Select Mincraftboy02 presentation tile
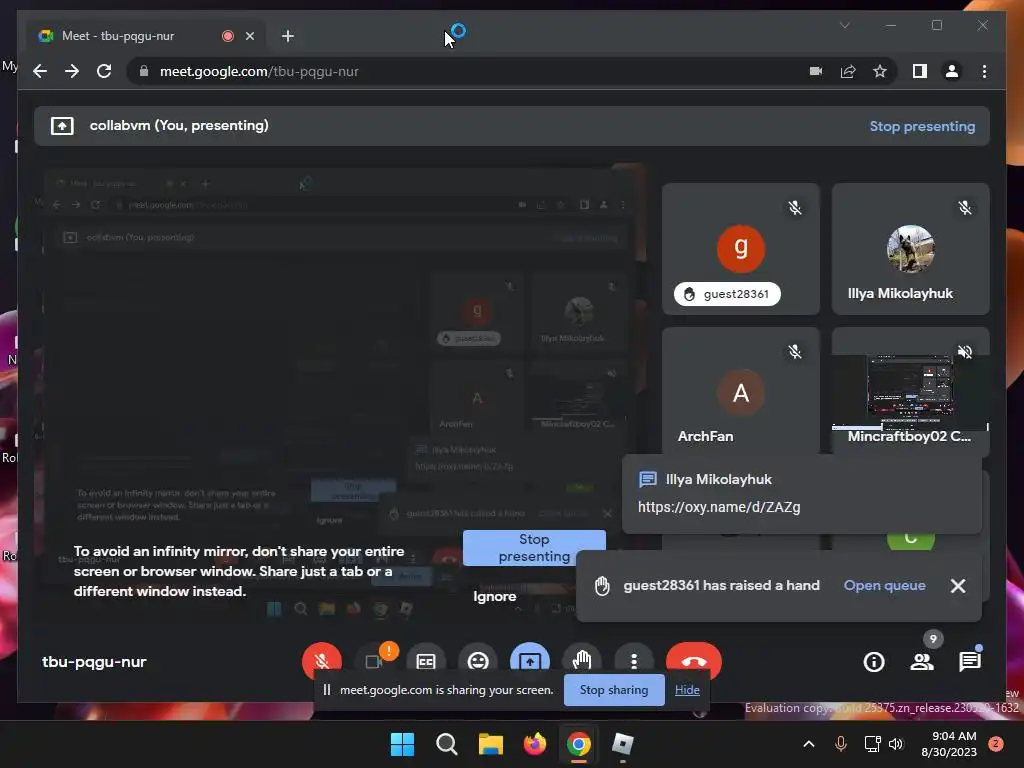The height and width of the screenshot is (768, 1024). point(910,391)
